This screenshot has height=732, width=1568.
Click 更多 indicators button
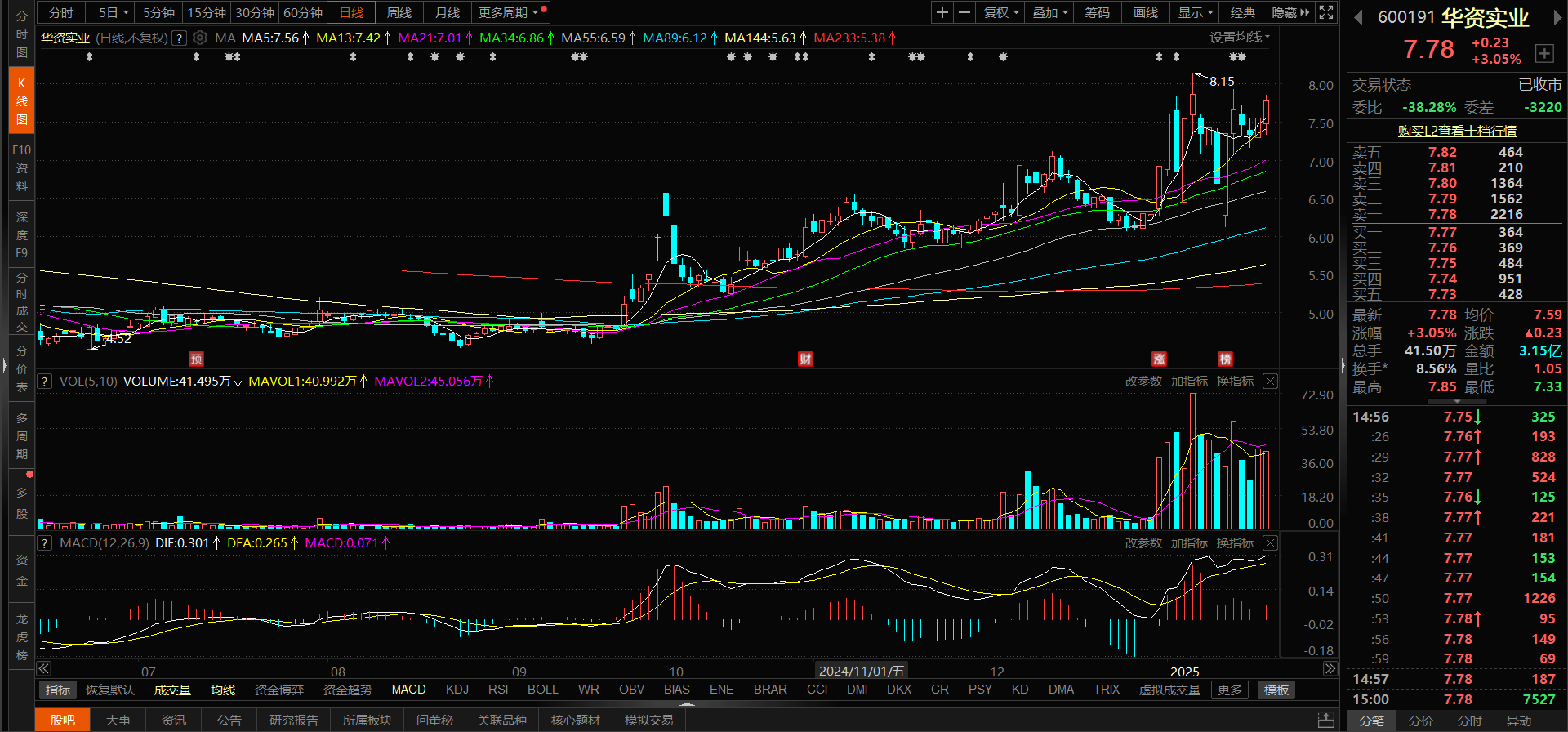pos(1230,690)
